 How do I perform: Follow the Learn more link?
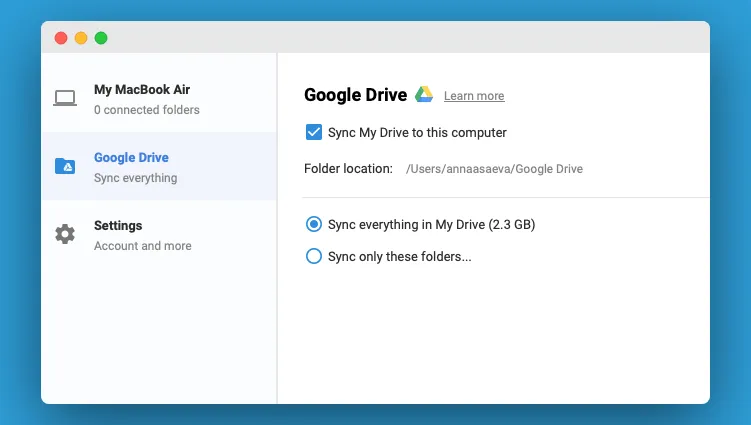[x=474, y=96]
